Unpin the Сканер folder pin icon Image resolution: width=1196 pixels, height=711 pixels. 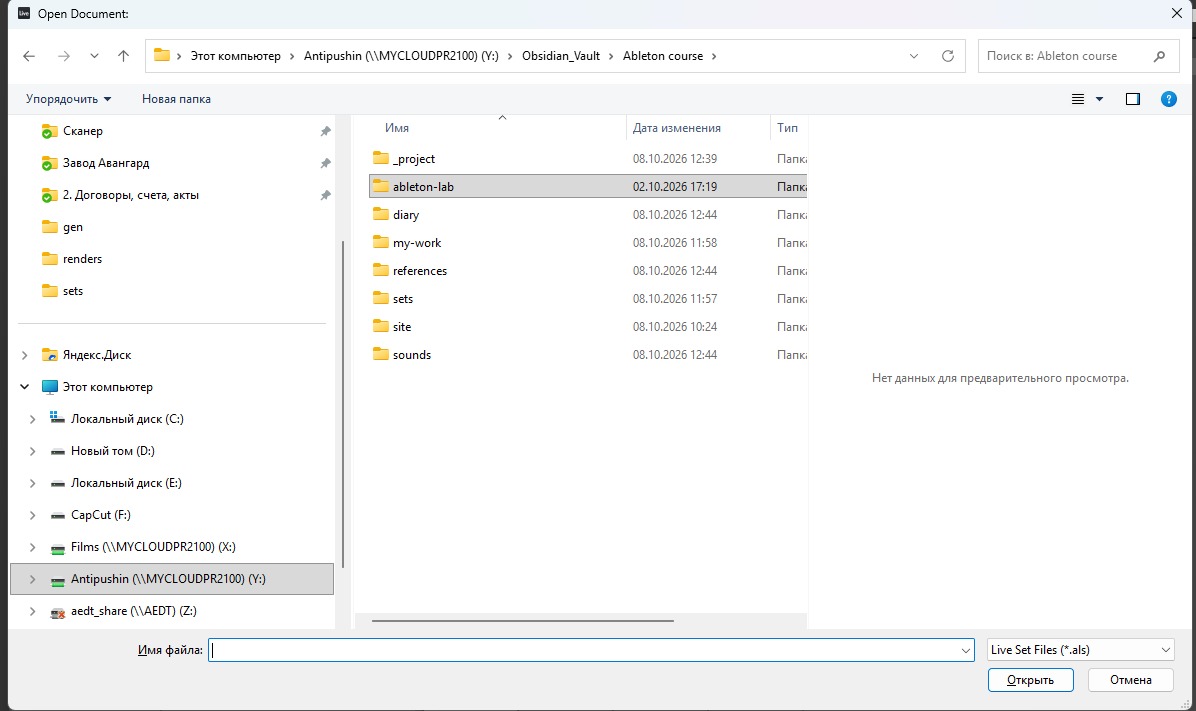(x=326, y=131)
